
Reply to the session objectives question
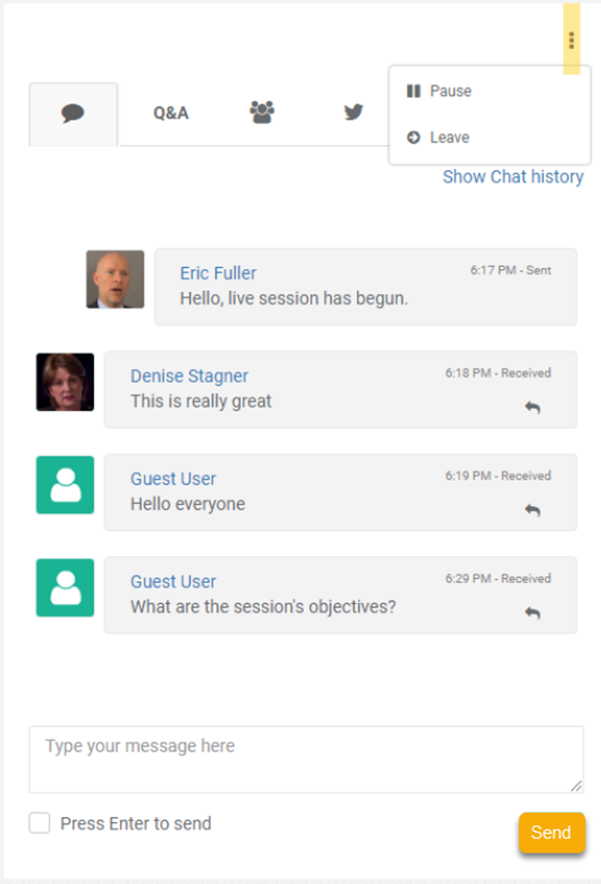[533, 613]
